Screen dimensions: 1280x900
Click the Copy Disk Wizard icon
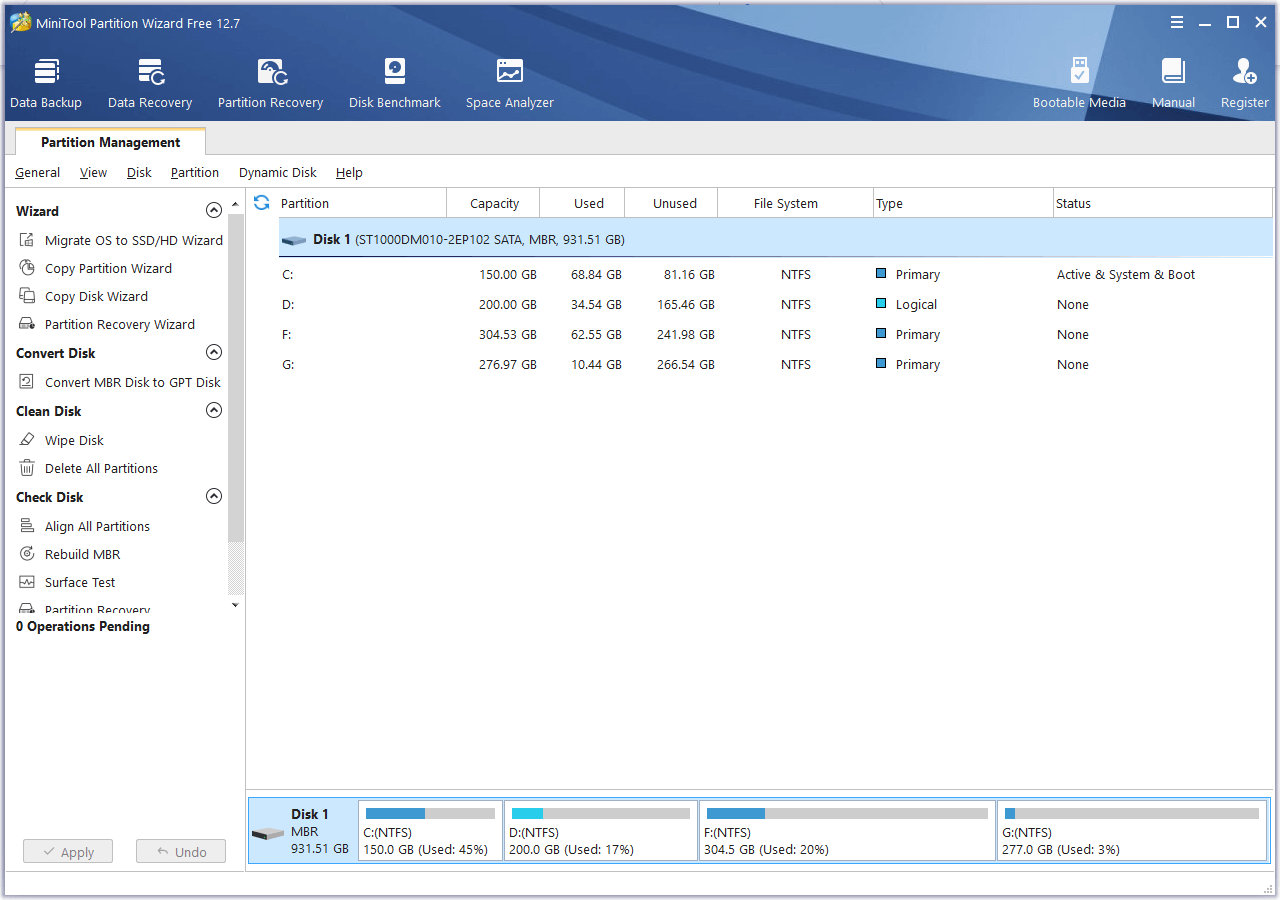(x=27, y=296)
